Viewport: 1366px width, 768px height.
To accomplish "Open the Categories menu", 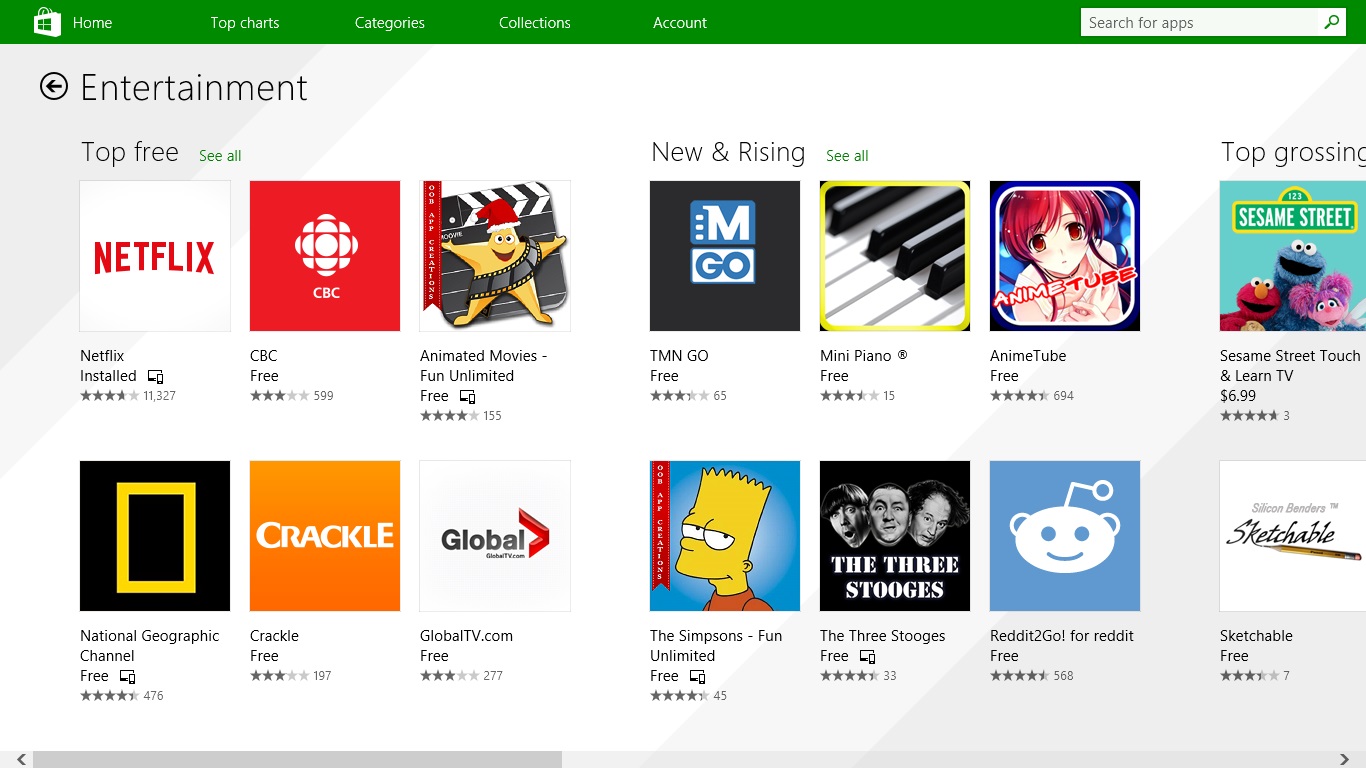I will [x=390, y=22].
